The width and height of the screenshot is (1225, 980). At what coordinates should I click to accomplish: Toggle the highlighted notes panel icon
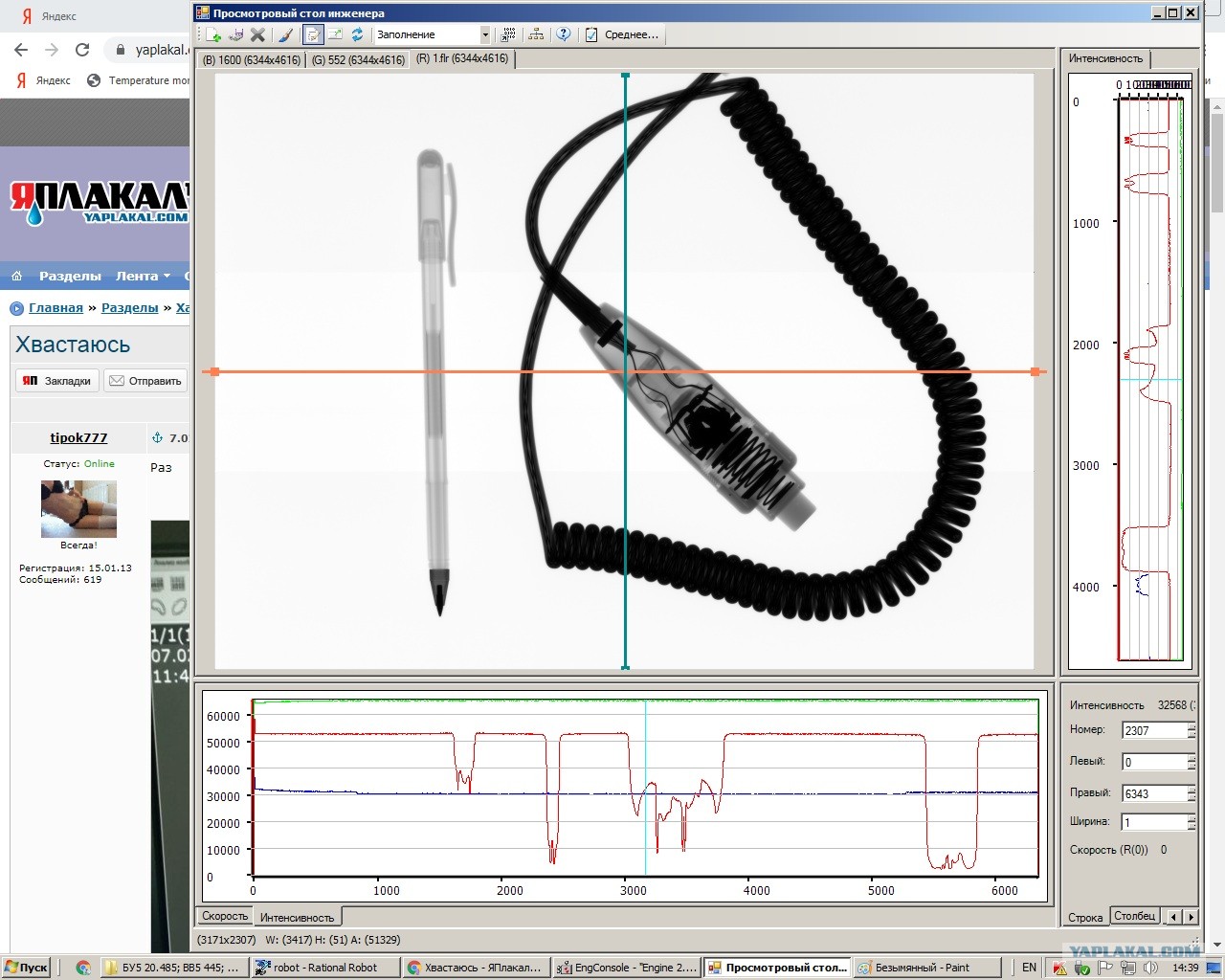[313, 34]
